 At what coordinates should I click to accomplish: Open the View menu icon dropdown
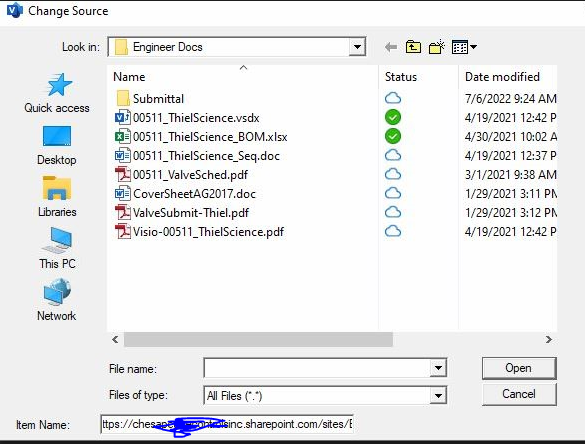pos(464,47)
